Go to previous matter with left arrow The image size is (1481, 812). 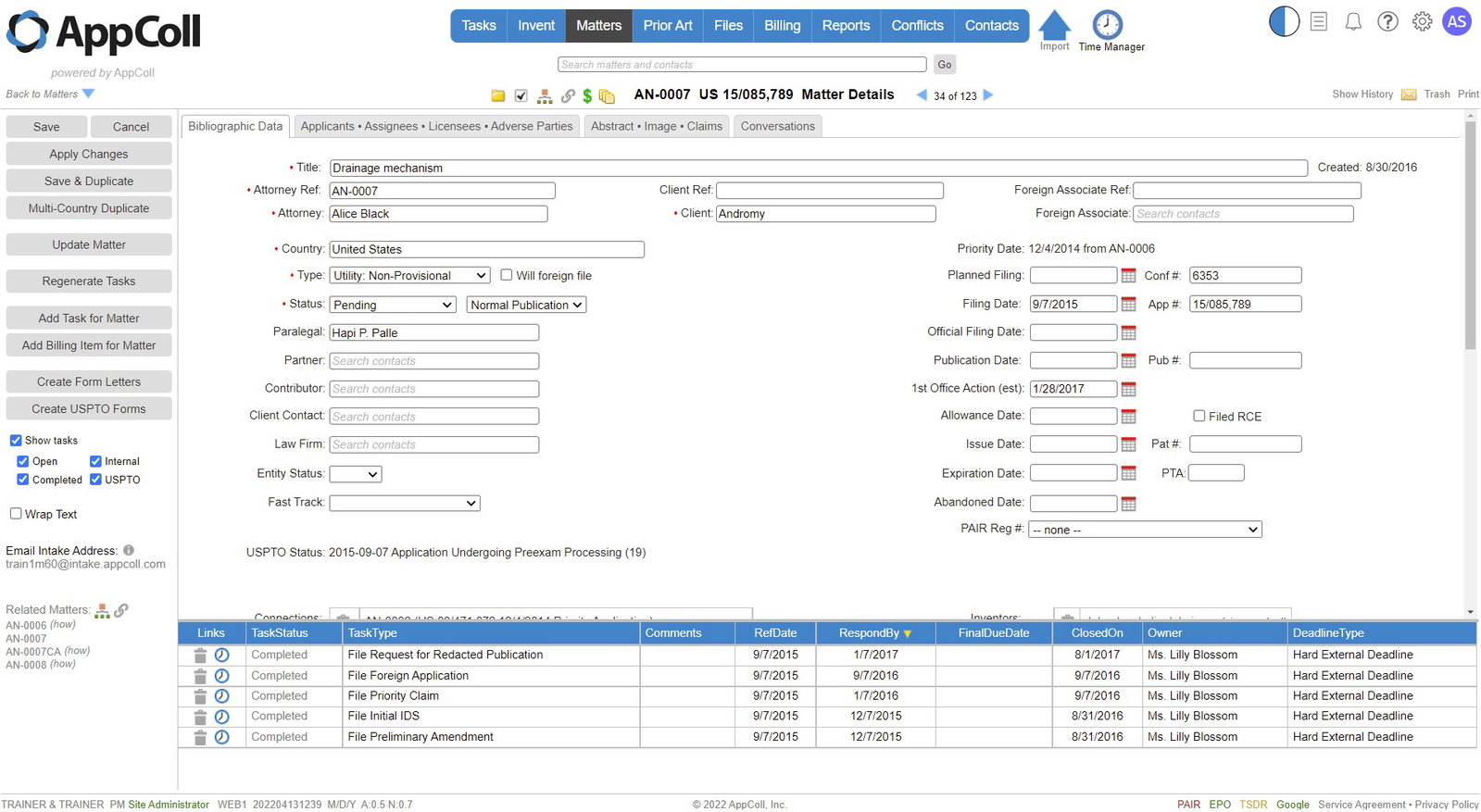[922, 94]
